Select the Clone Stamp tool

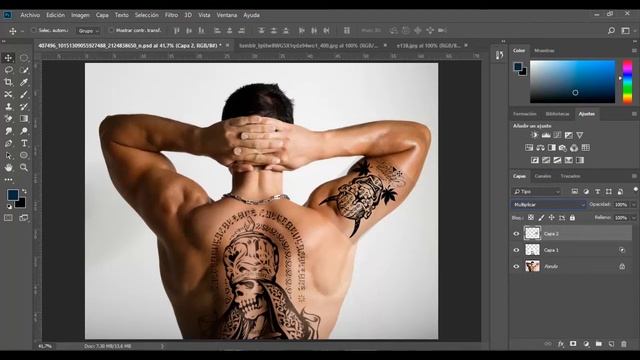(8, 107)
